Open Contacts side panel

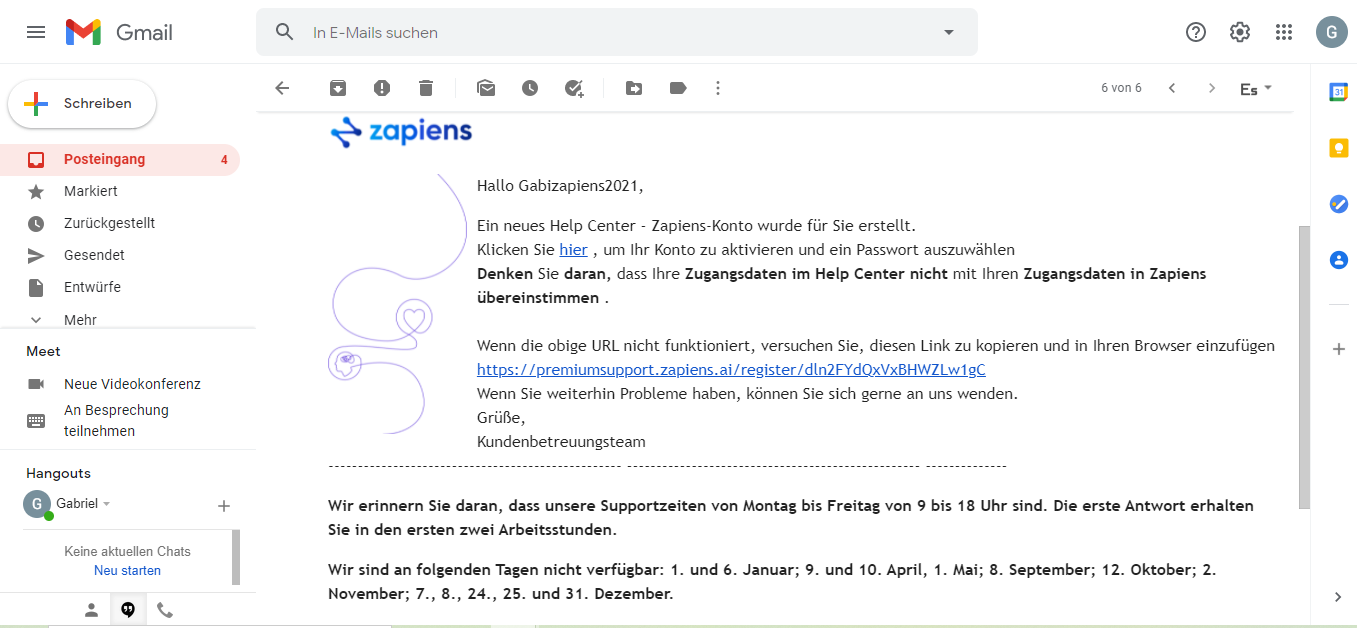tap(1338, 260)
